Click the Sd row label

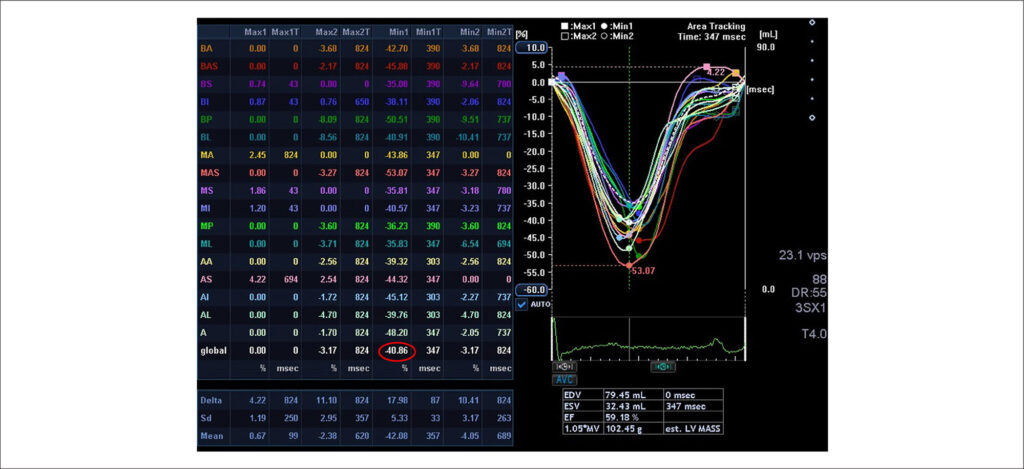(x=206, y=416)
